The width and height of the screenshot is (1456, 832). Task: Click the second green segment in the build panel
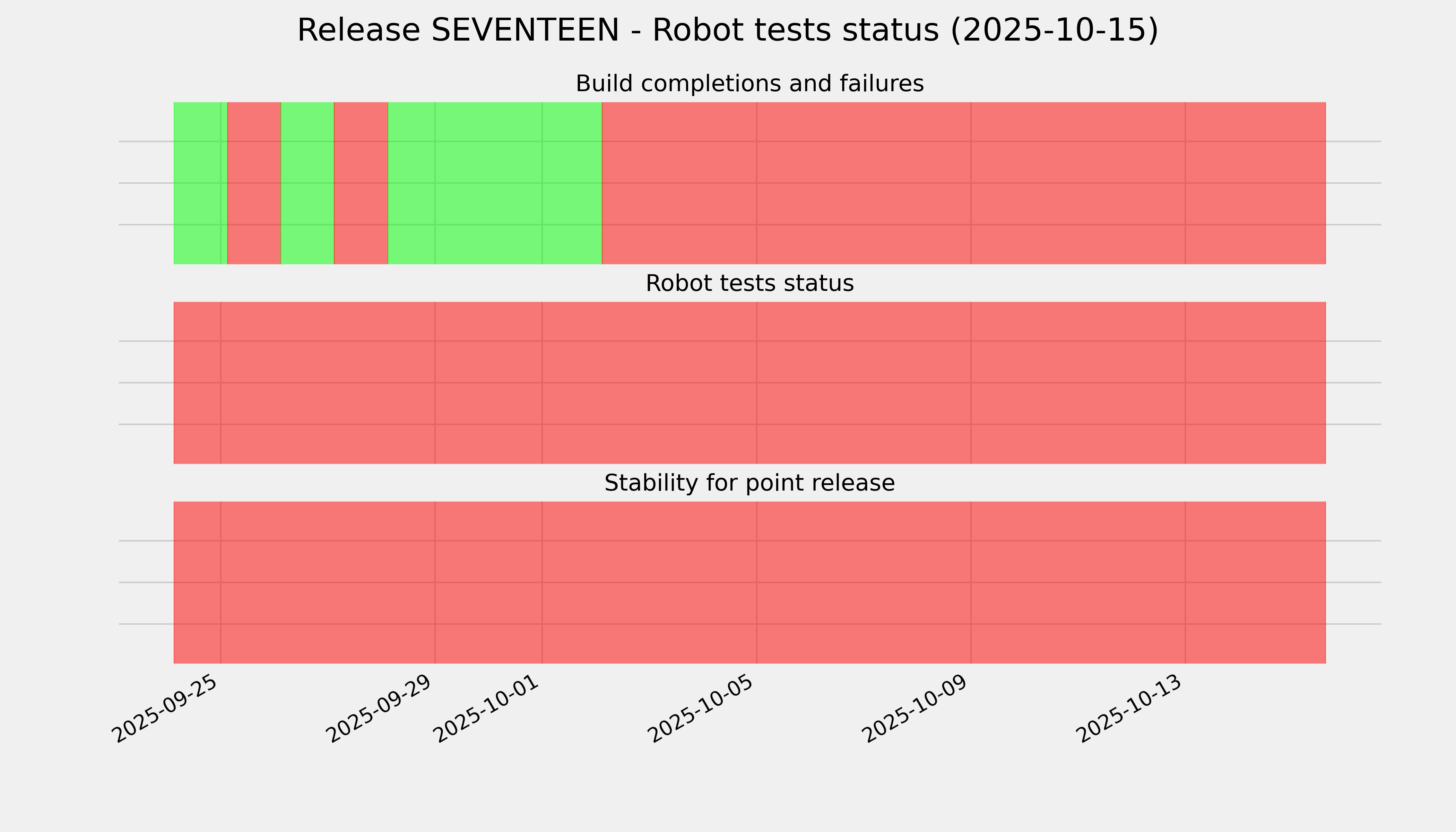coord(307,183)
